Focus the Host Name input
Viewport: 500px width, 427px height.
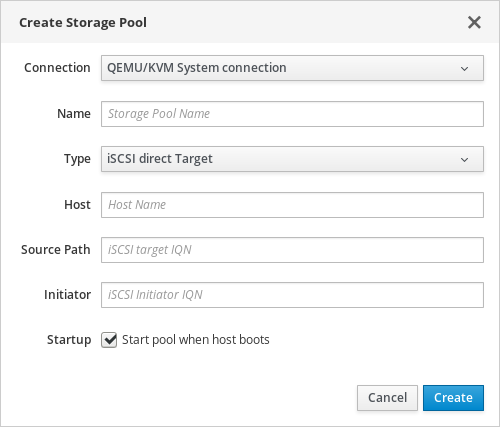292,205
